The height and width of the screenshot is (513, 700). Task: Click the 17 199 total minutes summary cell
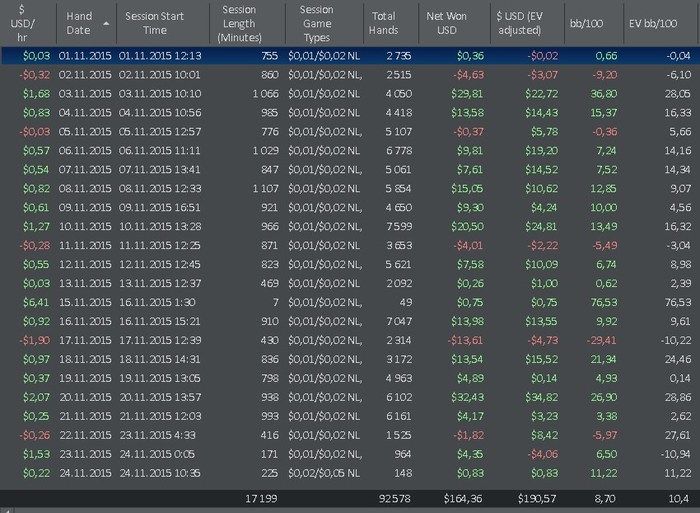pyautogui.click(x=264, y=497)
